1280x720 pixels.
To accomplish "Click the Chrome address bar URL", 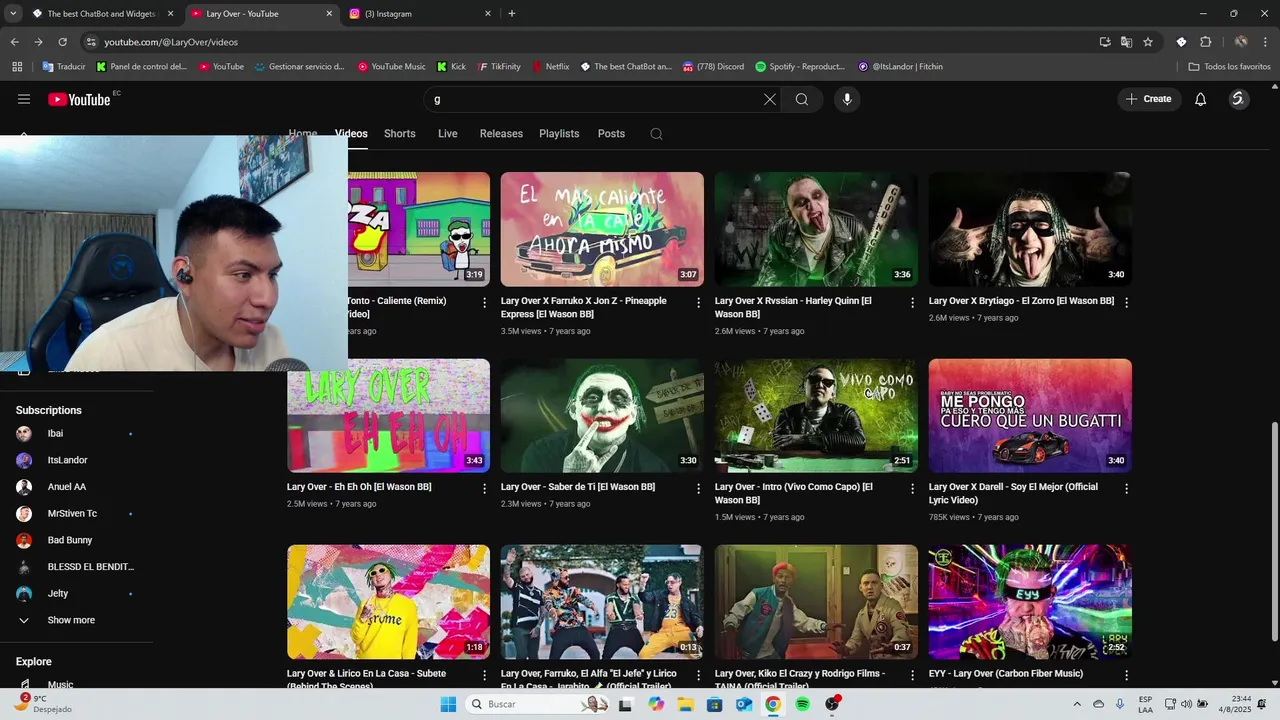I will (171, 42).
